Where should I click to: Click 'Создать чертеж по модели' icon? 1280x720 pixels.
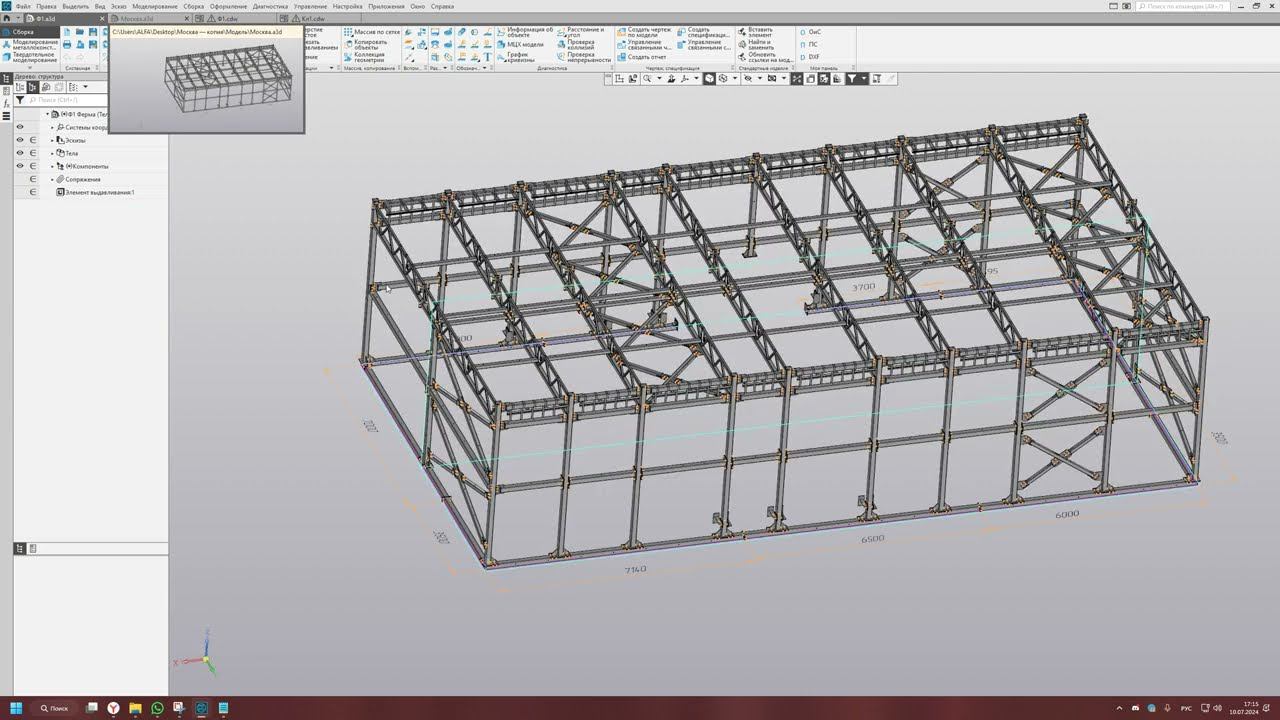coord(621,31)
